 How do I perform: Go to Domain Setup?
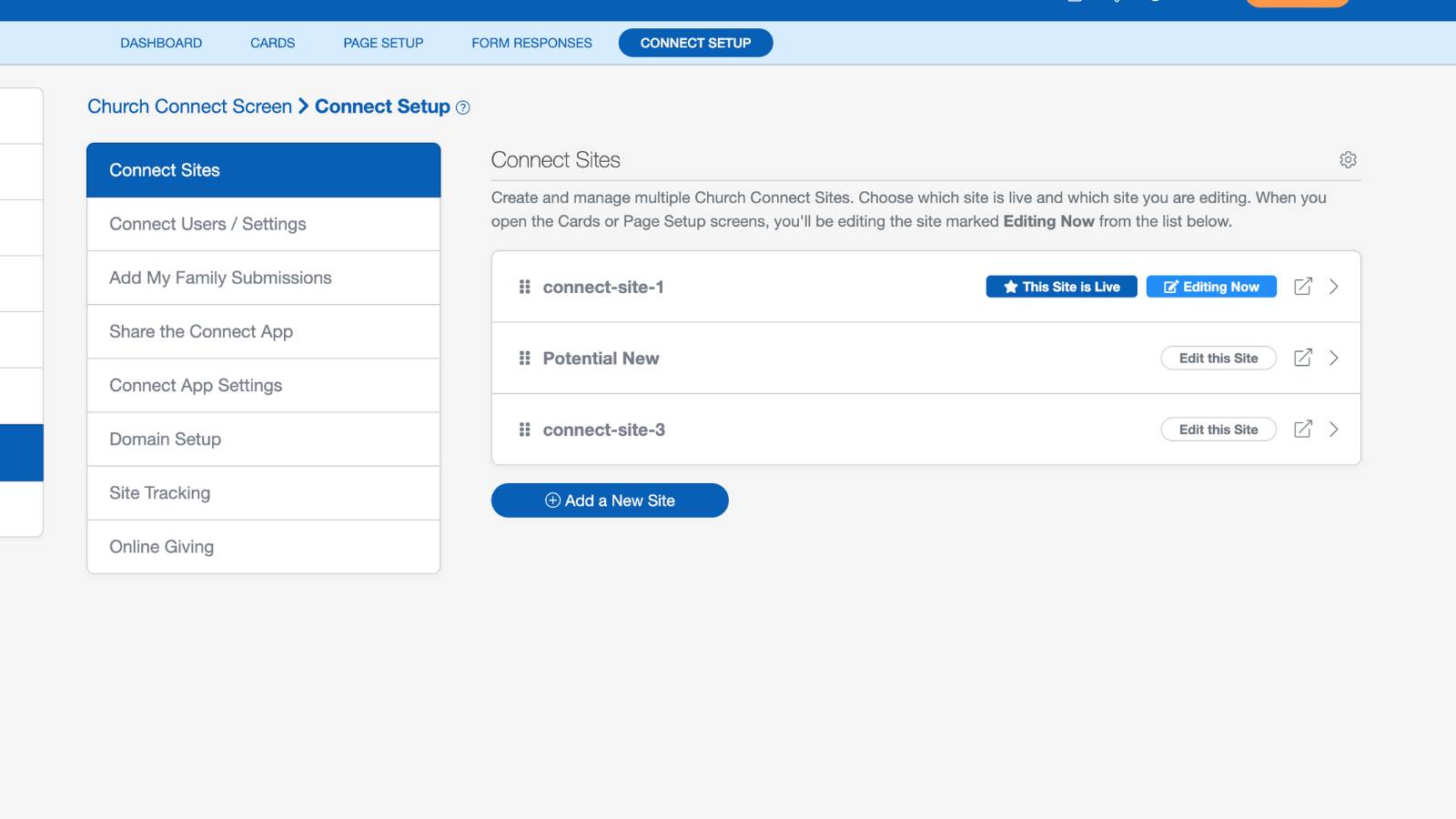[264, 439]
